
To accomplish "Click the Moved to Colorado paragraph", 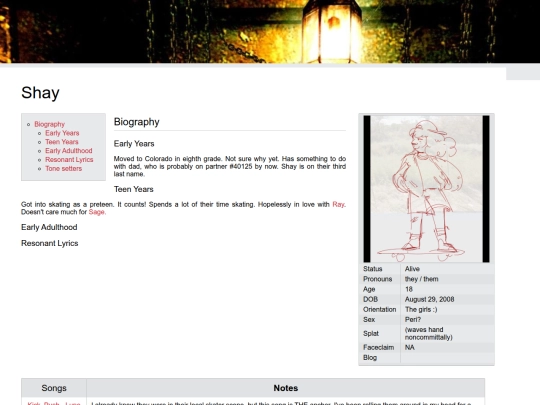I will [x=230, y=166].
